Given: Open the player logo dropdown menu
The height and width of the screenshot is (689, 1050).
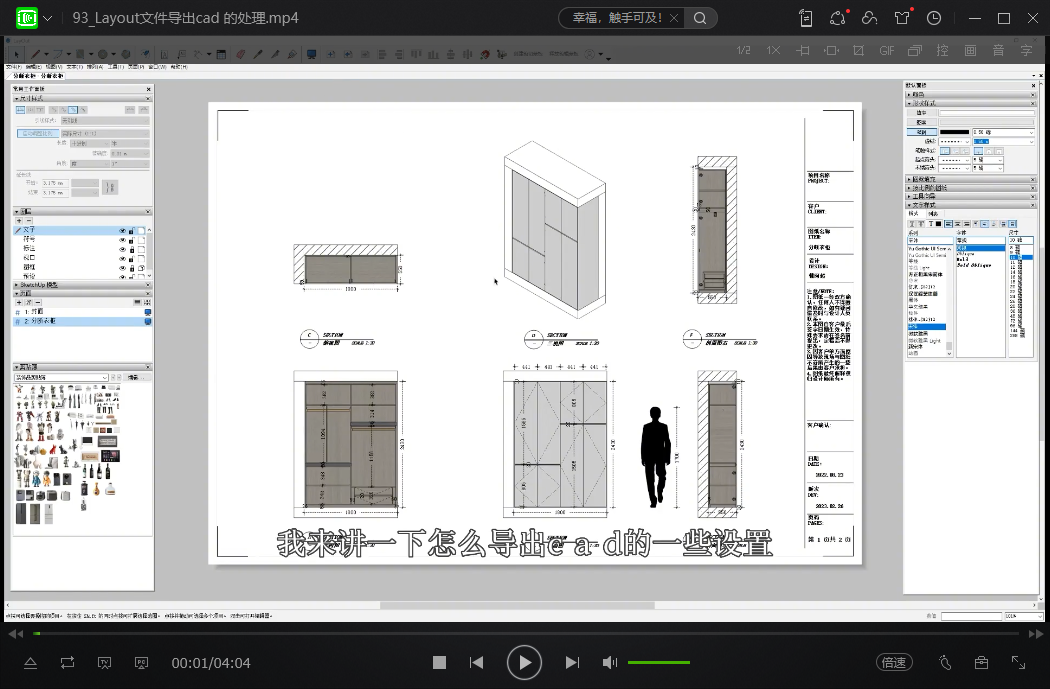Looking at the screenshot, I should pos(47,18).
